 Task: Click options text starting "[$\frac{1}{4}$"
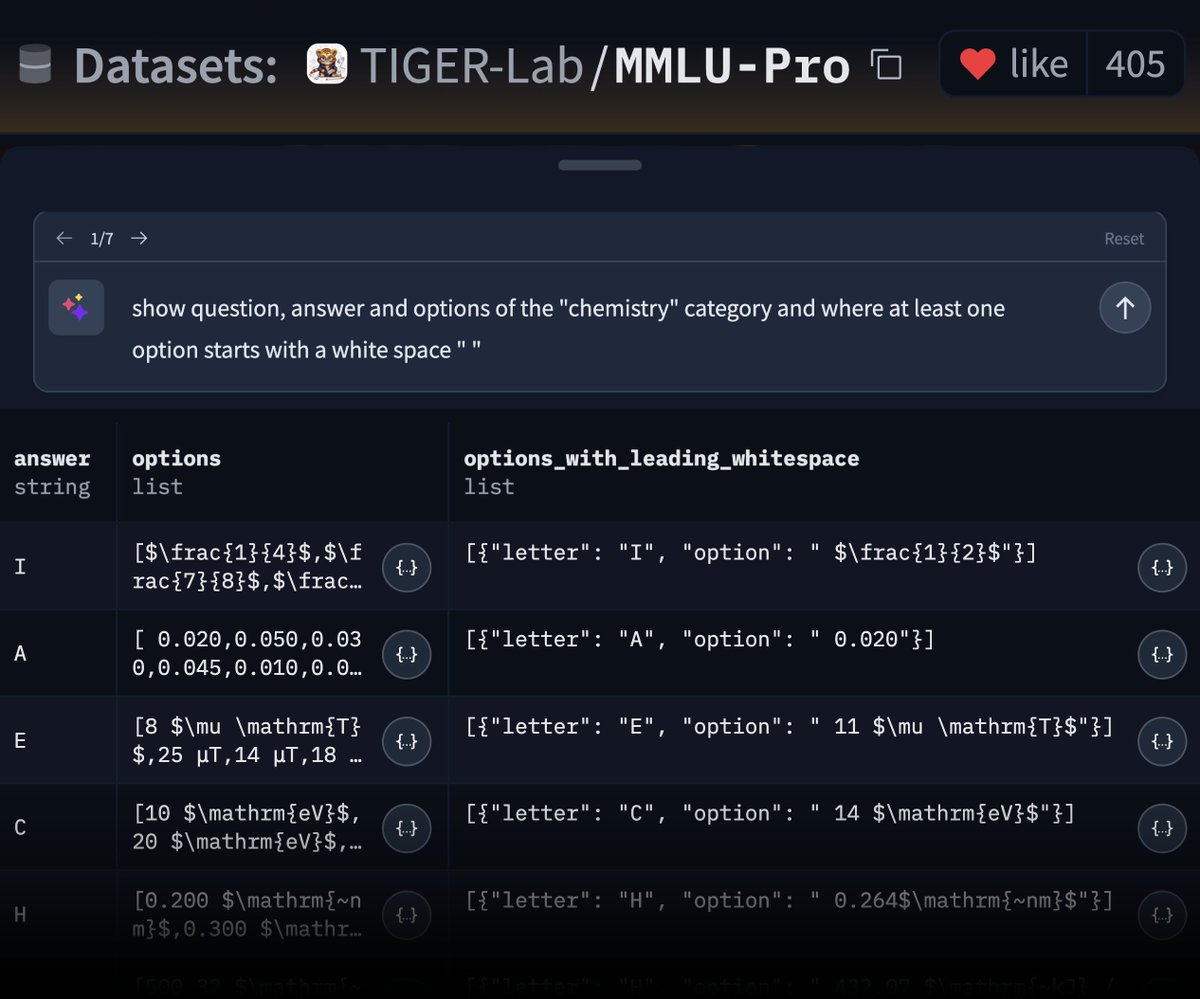coord(247,567)
